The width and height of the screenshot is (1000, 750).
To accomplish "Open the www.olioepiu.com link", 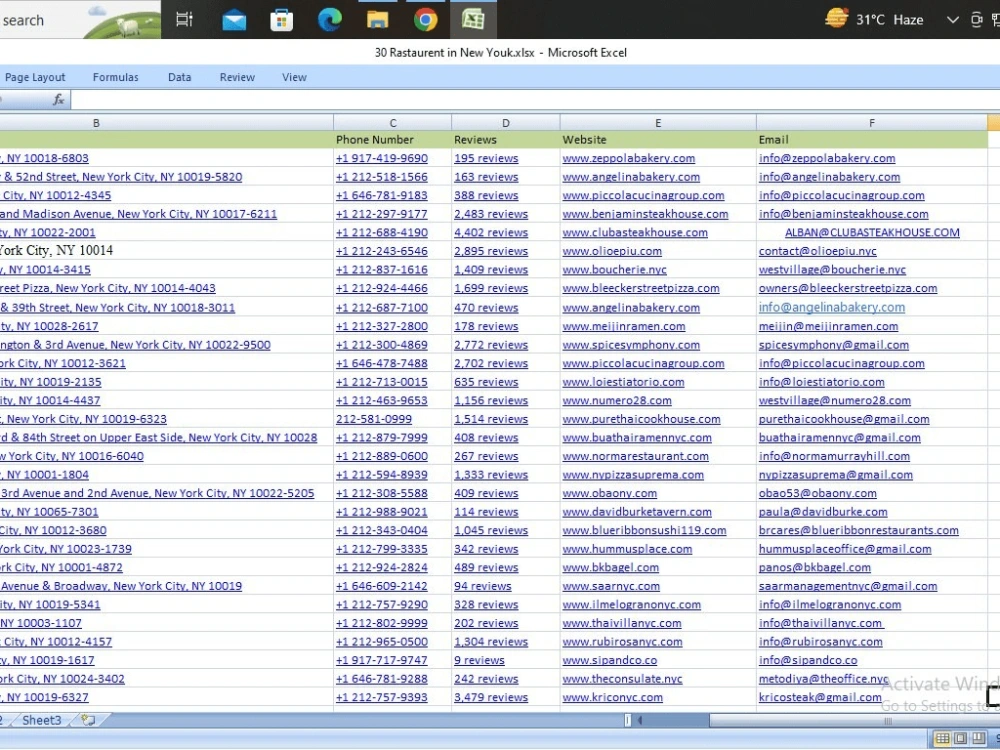I will tap(612, 251).
